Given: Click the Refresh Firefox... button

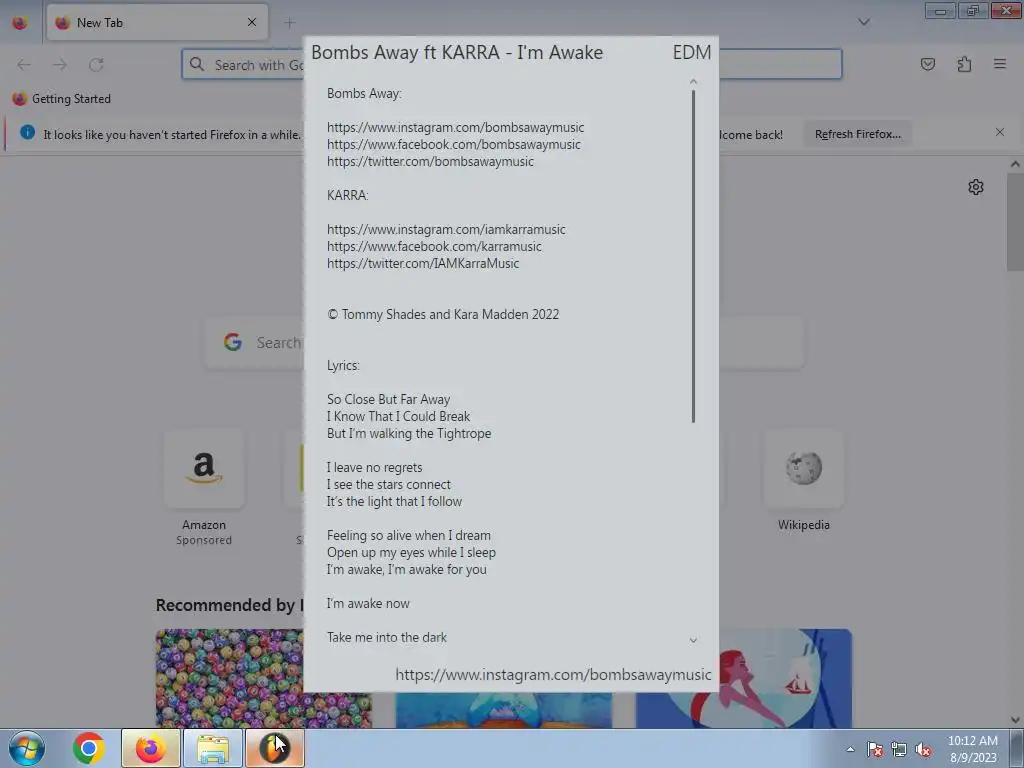Looking at the screenshot, I should [x=857, y=134].
